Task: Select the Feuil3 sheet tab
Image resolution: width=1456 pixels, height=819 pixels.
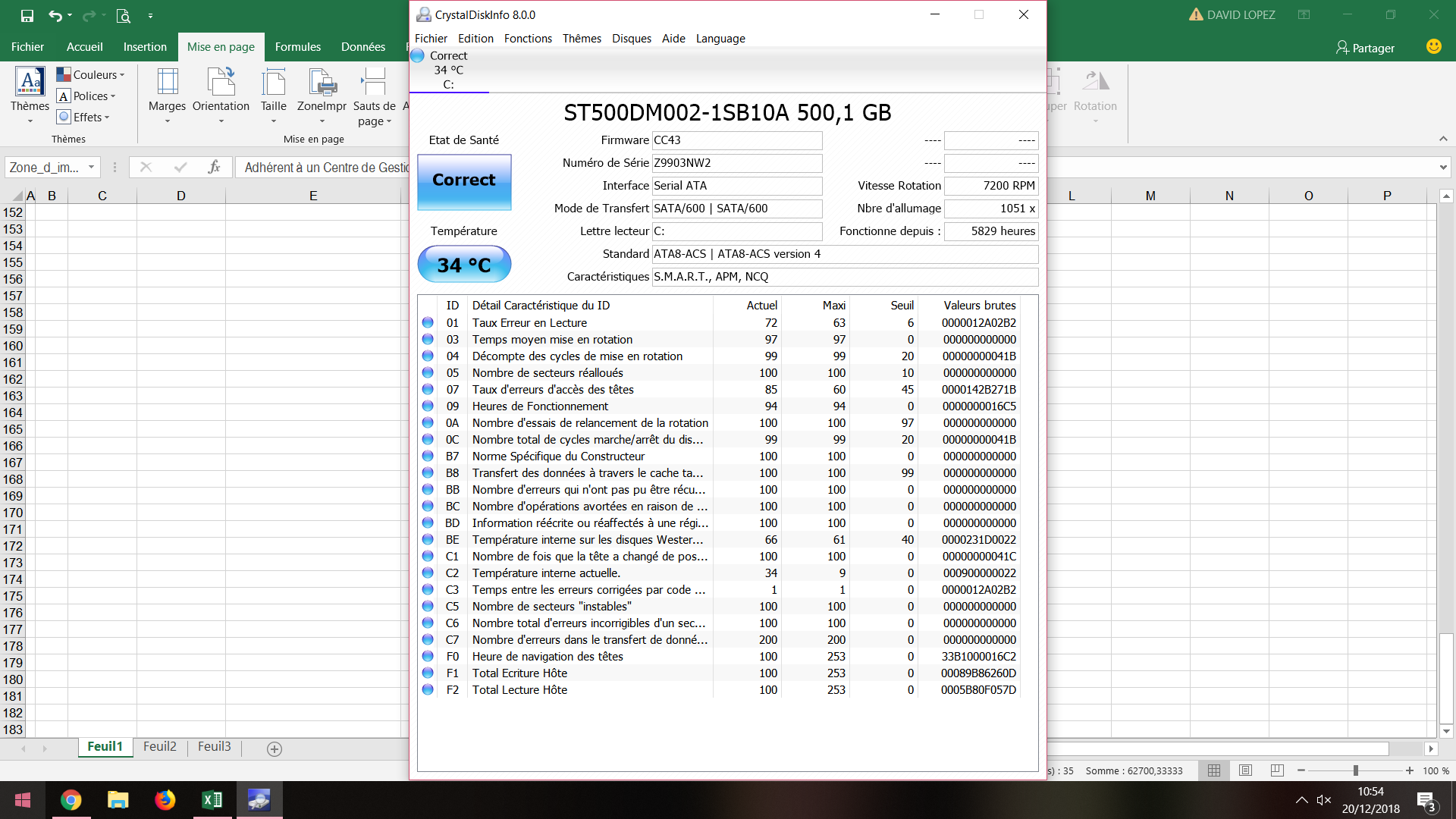Action: pyautogui.click(x=215, y=747)
